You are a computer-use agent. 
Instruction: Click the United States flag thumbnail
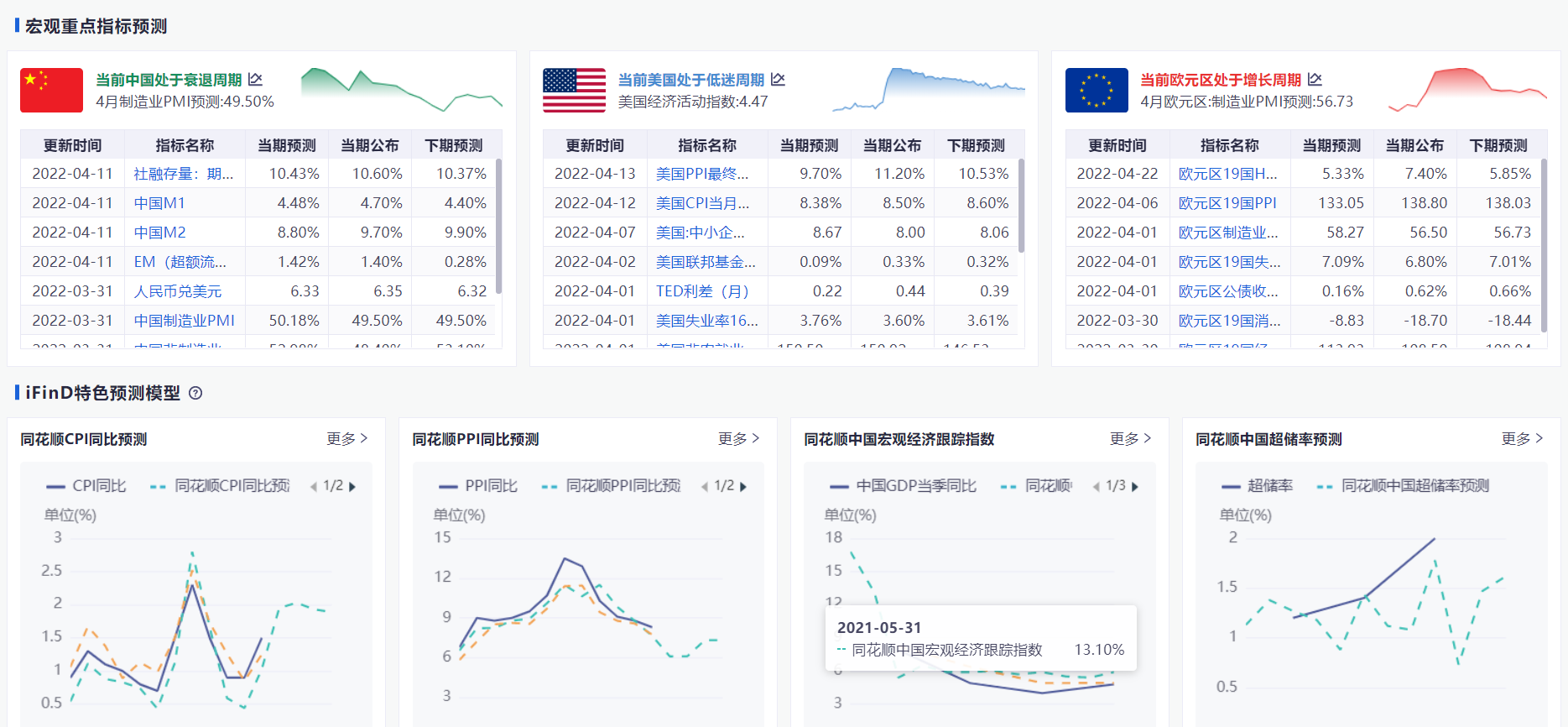tap(574, 90)
